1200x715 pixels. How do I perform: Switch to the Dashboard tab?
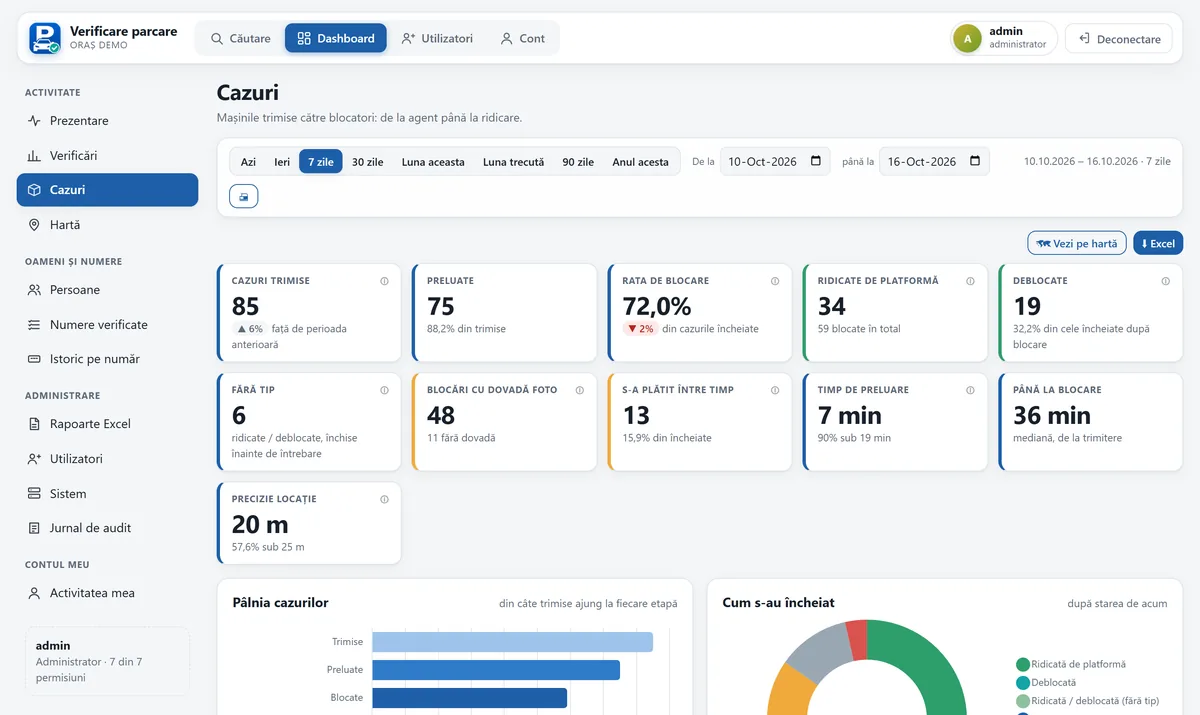(x=336, y=38)
